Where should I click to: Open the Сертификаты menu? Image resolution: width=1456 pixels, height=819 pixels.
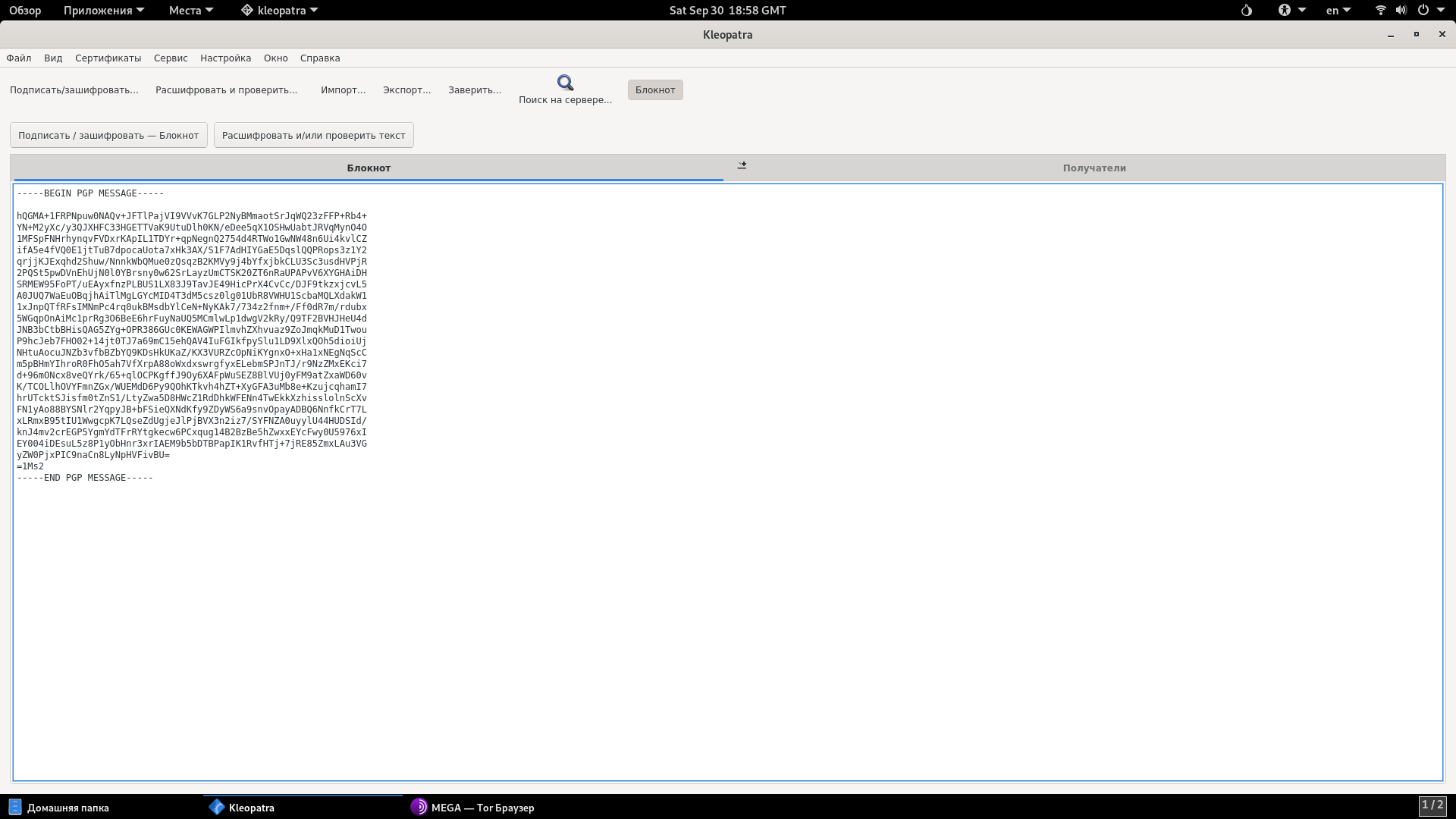108,58
